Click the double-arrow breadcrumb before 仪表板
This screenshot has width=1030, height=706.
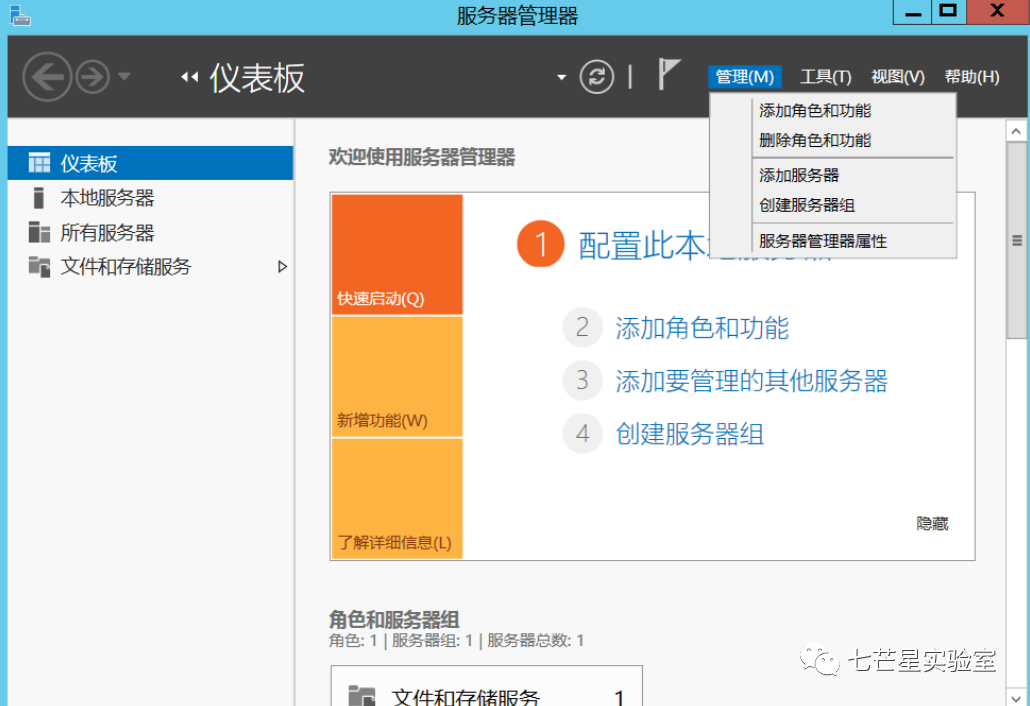(189, 77)
